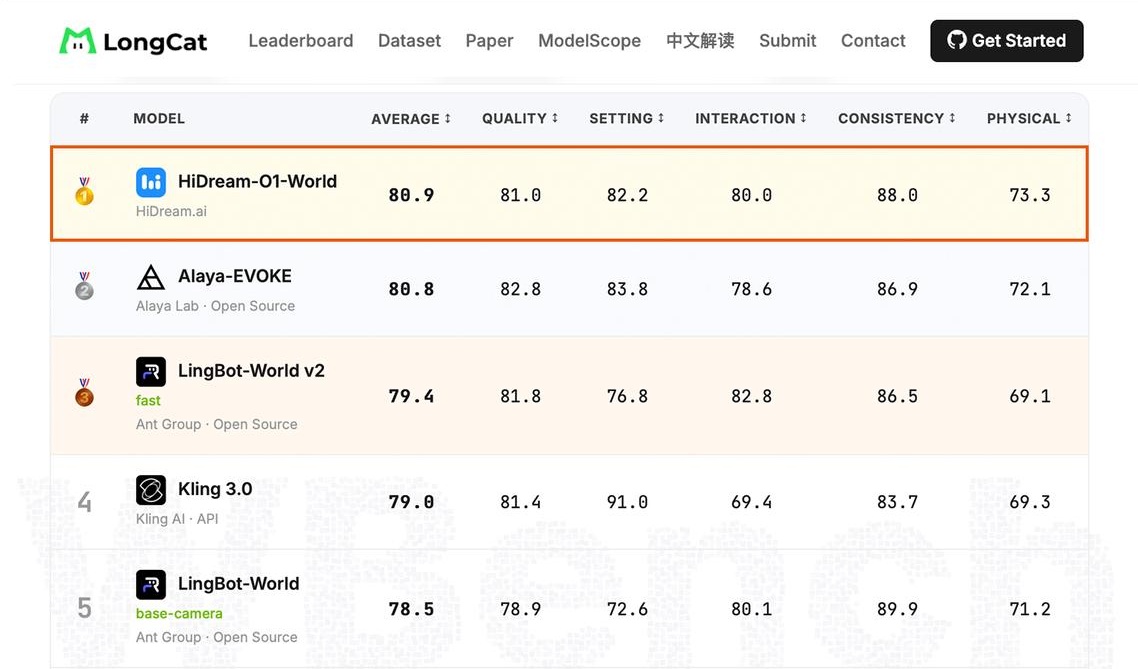Viewport: 1138px width, 669px height.
Task: Sort table by SETTING column
Action: (626, 118)
